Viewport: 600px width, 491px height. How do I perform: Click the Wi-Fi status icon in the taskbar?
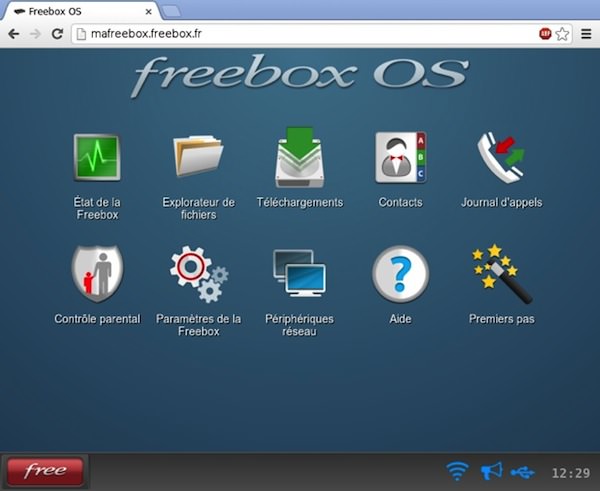pos(457,471)
